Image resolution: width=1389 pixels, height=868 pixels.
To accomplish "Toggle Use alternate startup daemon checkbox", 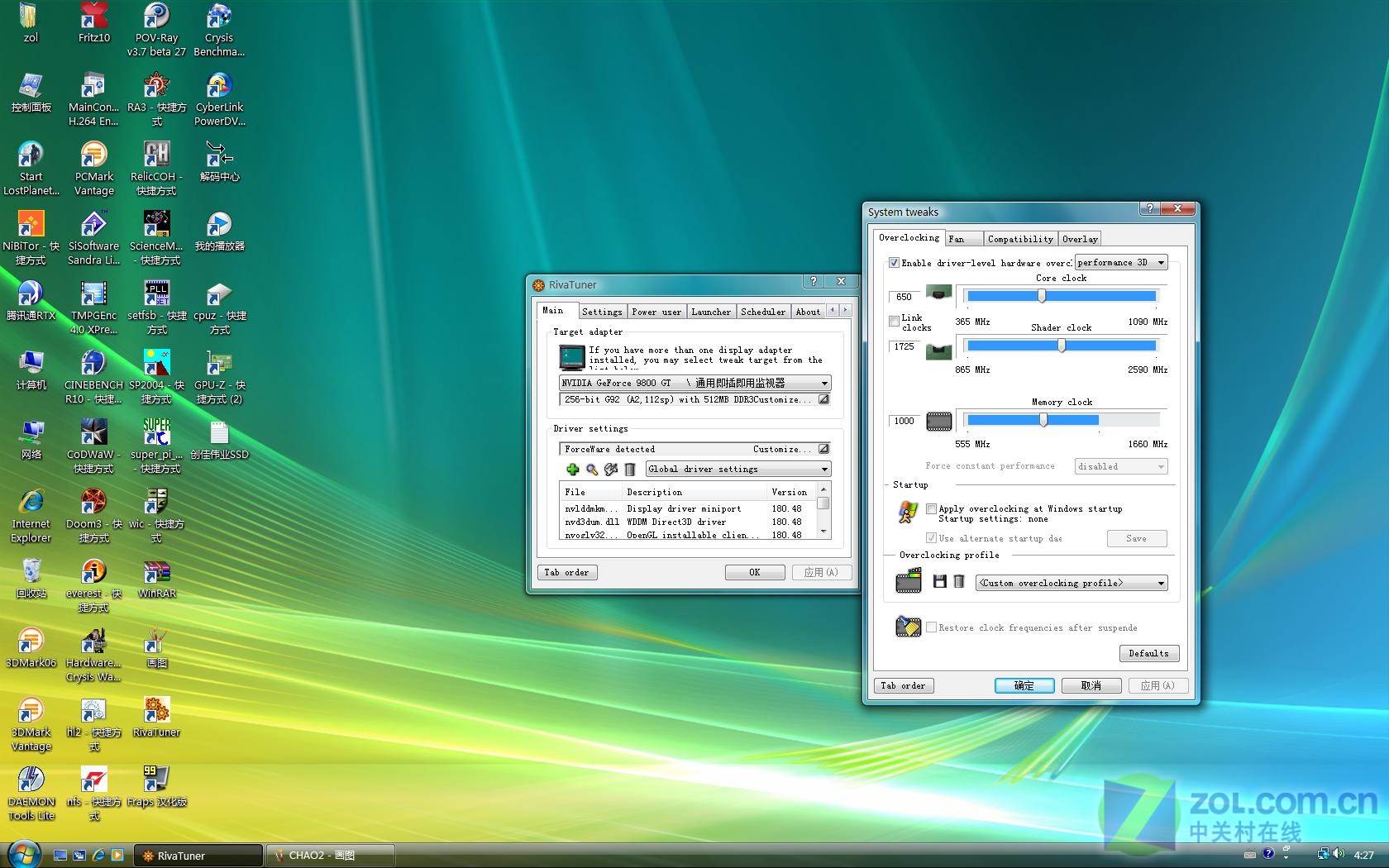I will click(x=932, y=538).
